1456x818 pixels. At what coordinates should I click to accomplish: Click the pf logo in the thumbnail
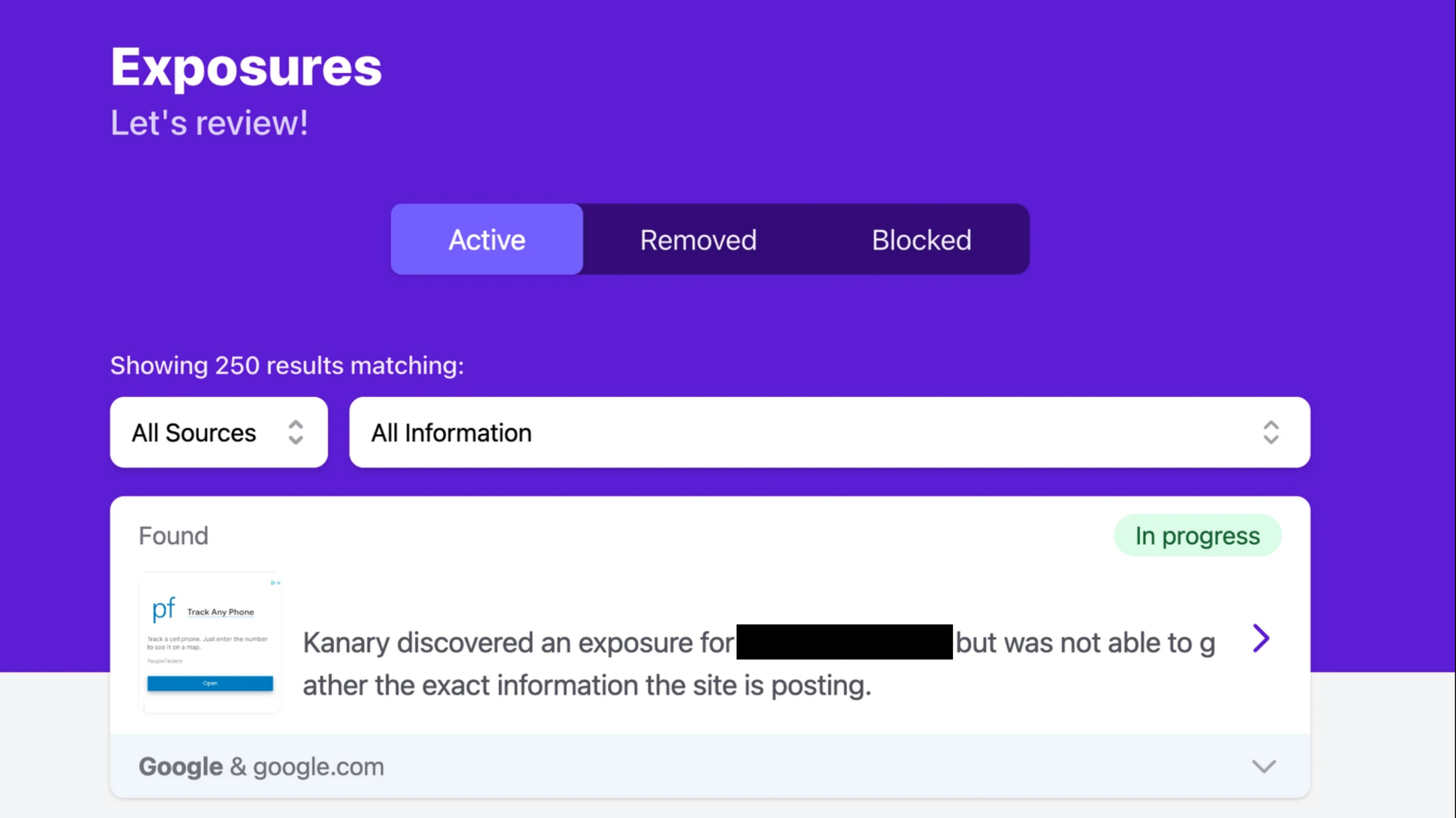coord(164,609)
